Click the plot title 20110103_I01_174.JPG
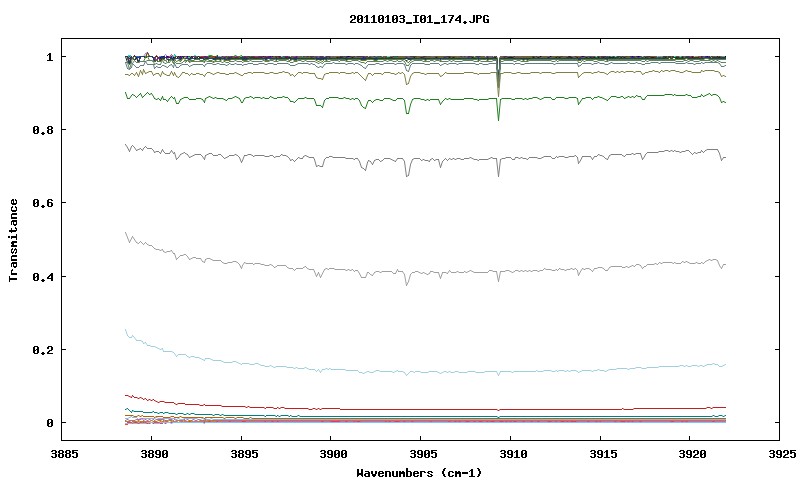 coord(419,19)
